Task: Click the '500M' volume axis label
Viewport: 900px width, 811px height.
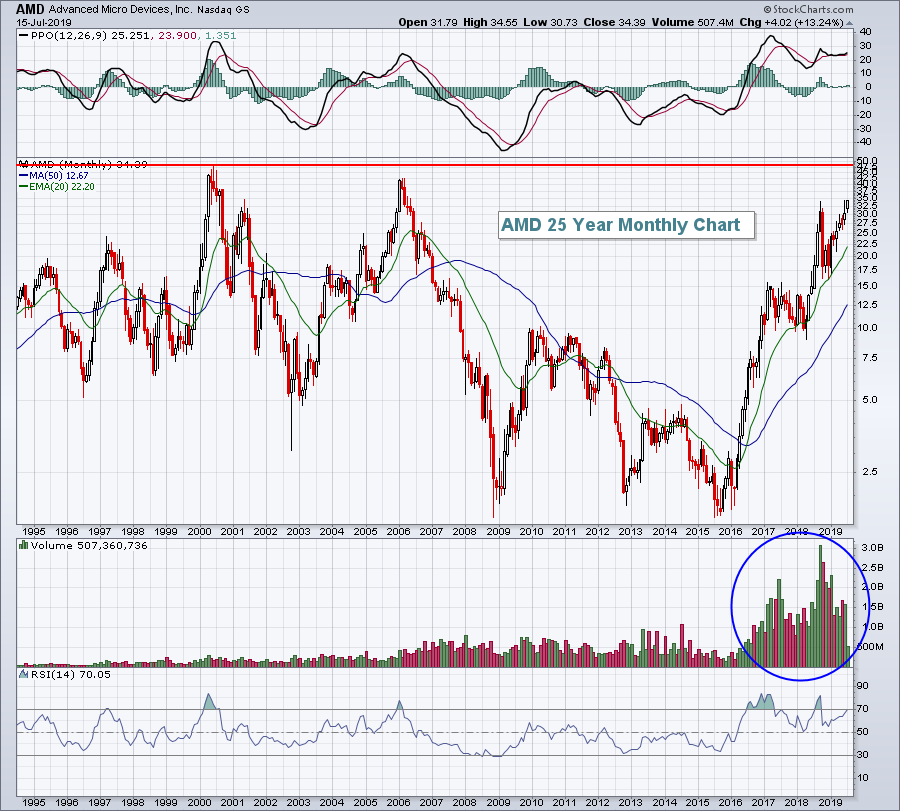Action: (872, 647)
